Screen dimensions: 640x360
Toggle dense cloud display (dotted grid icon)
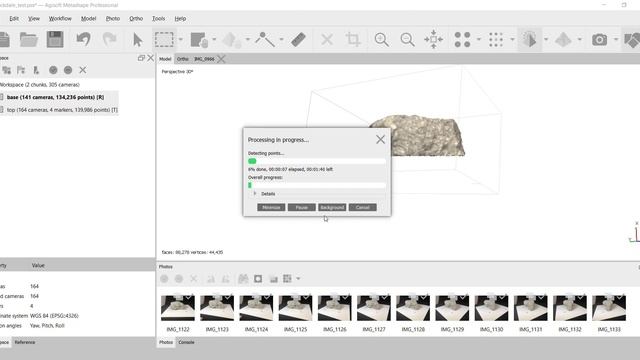pyautogui.click(x=496, y=40)
